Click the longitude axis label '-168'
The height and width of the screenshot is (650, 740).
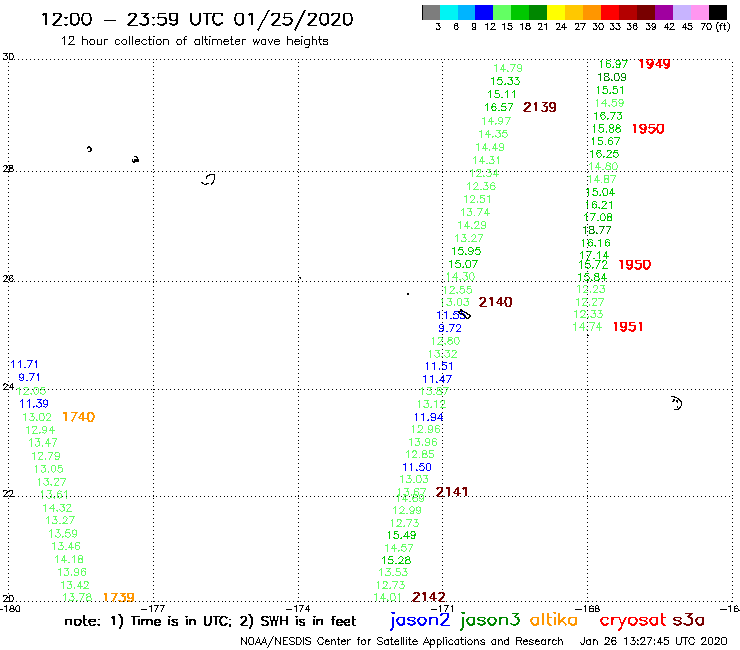[589, 608]
